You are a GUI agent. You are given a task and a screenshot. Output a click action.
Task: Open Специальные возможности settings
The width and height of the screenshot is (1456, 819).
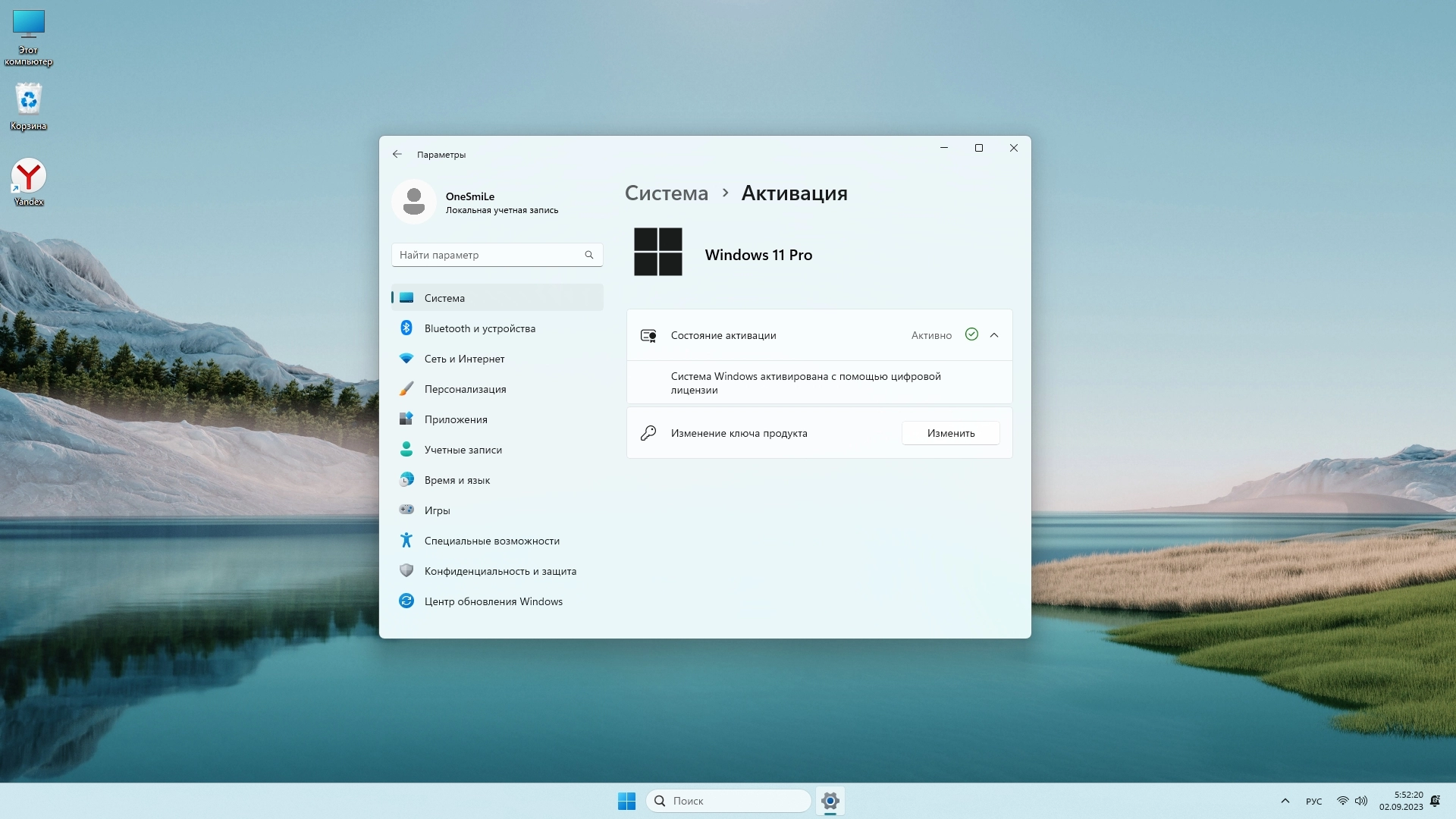coord(491,541)
